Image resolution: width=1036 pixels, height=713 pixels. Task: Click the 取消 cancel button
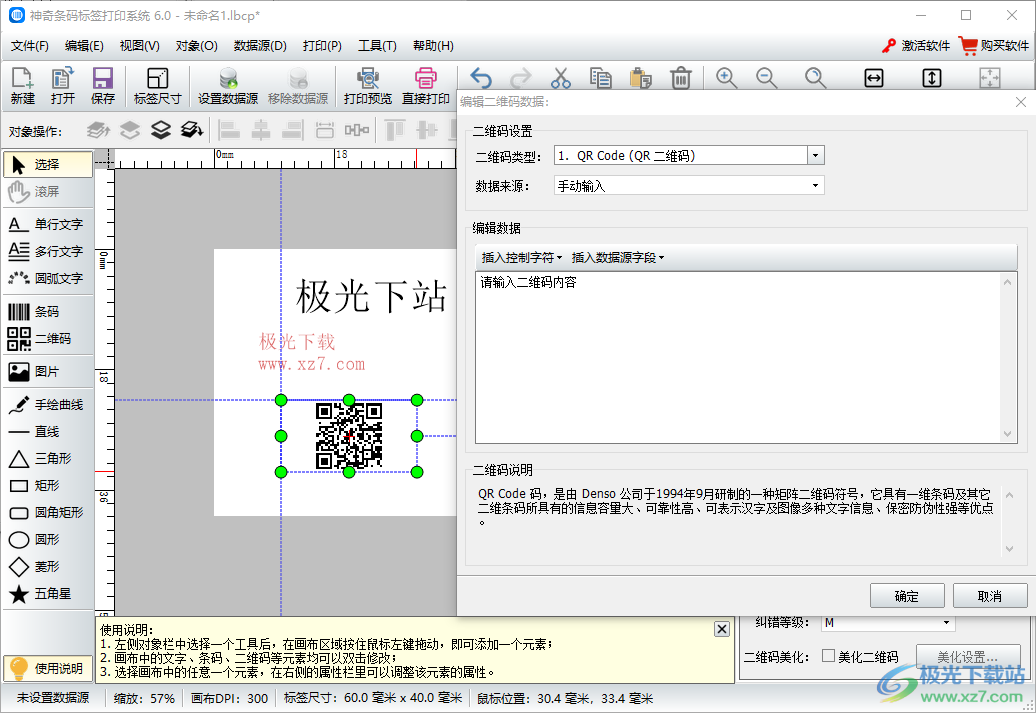click(990, 596)
